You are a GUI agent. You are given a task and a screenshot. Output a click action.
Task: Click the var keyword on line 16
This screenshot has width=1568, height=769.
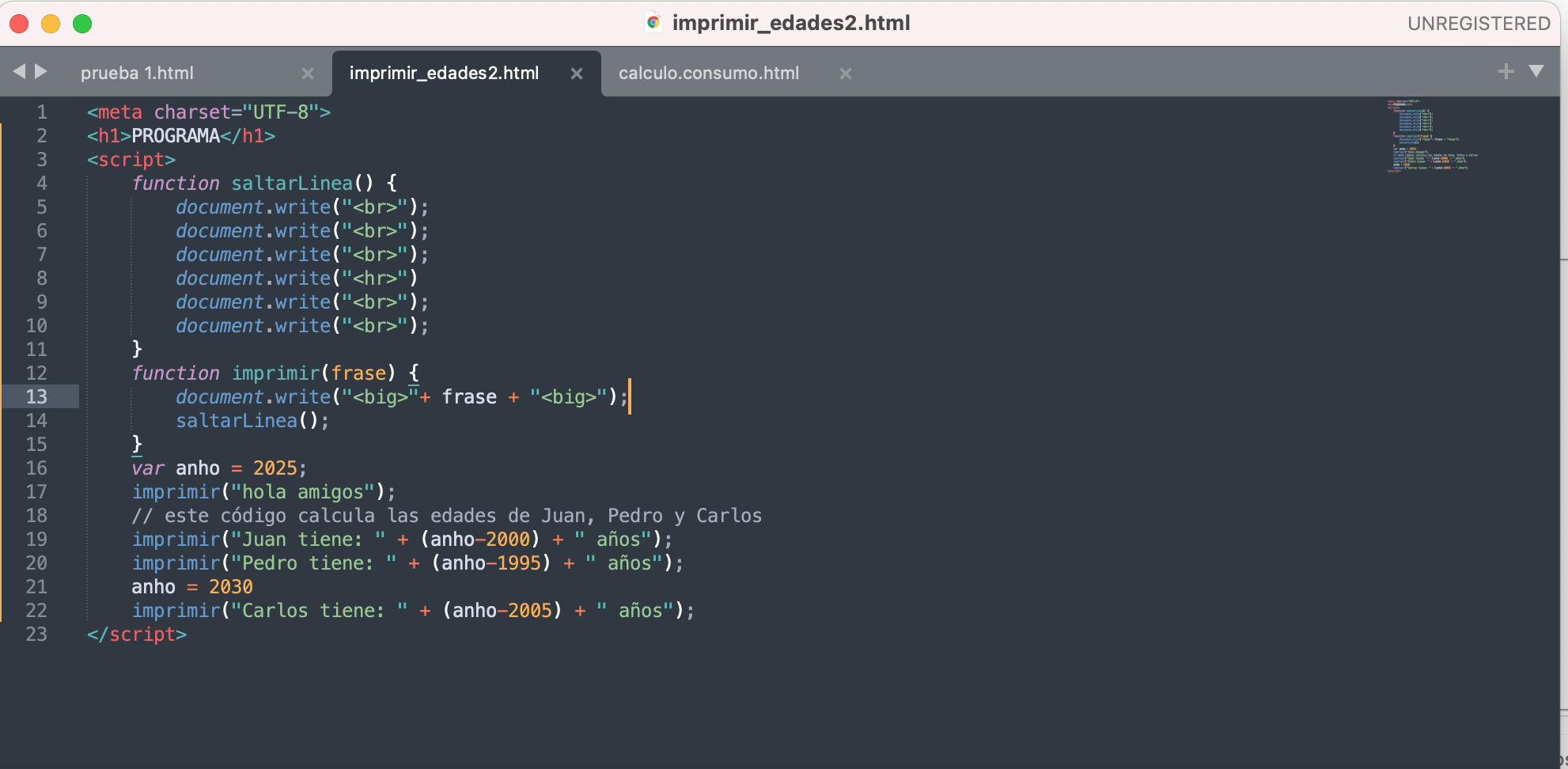(148, 468)
